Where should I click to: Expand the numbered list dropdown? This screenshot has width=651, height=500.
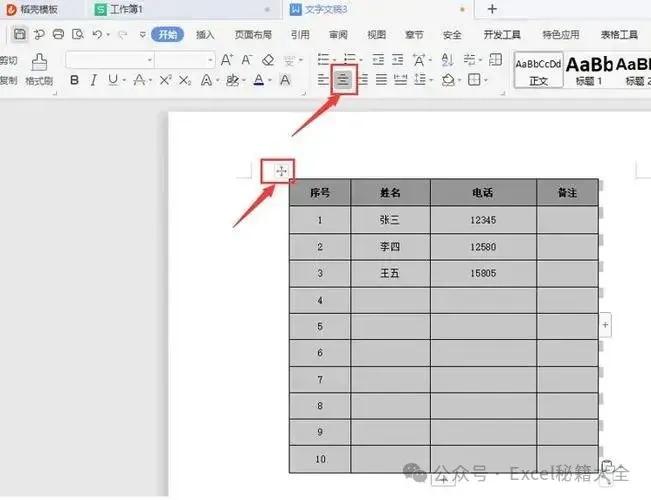(x=360, y=61)
